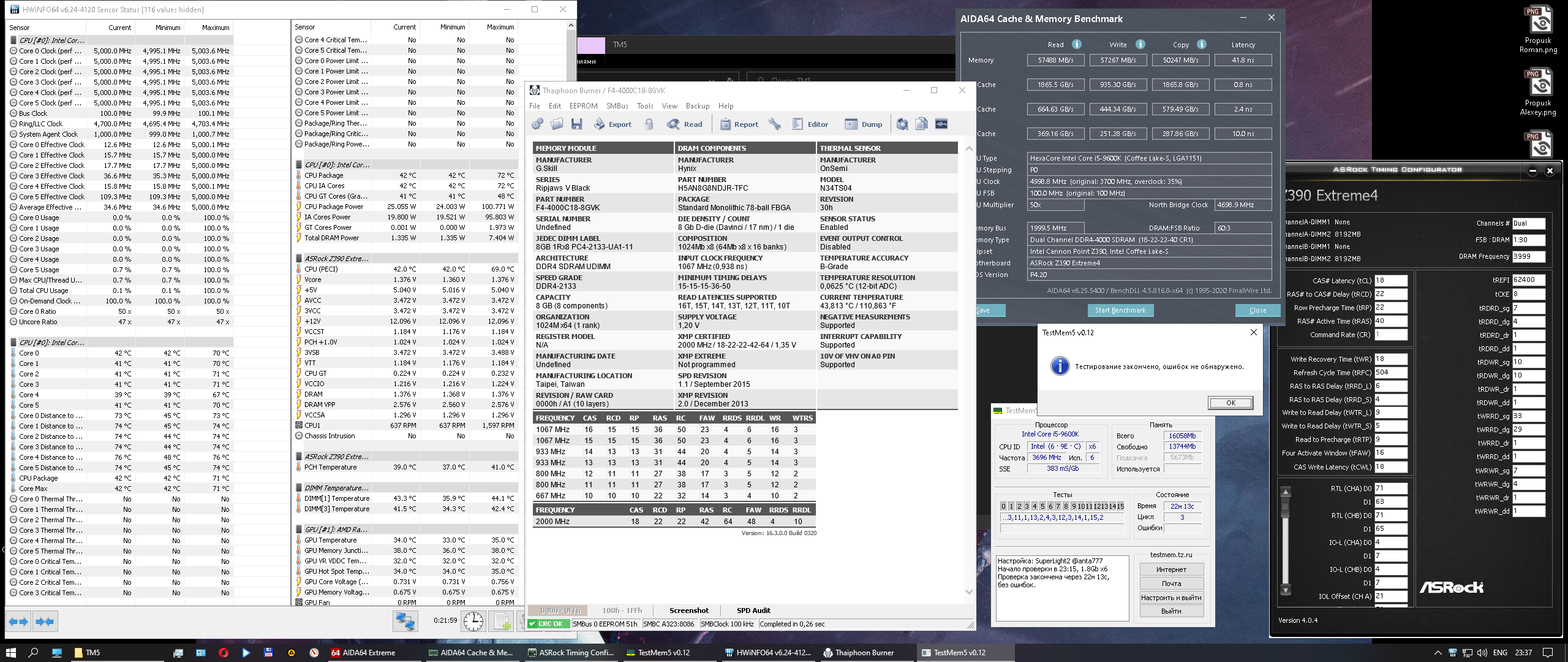Click the HWiNFO expand columns arrows icon
The width and height of the screenshot is (1568, 662).
point(18,622)
